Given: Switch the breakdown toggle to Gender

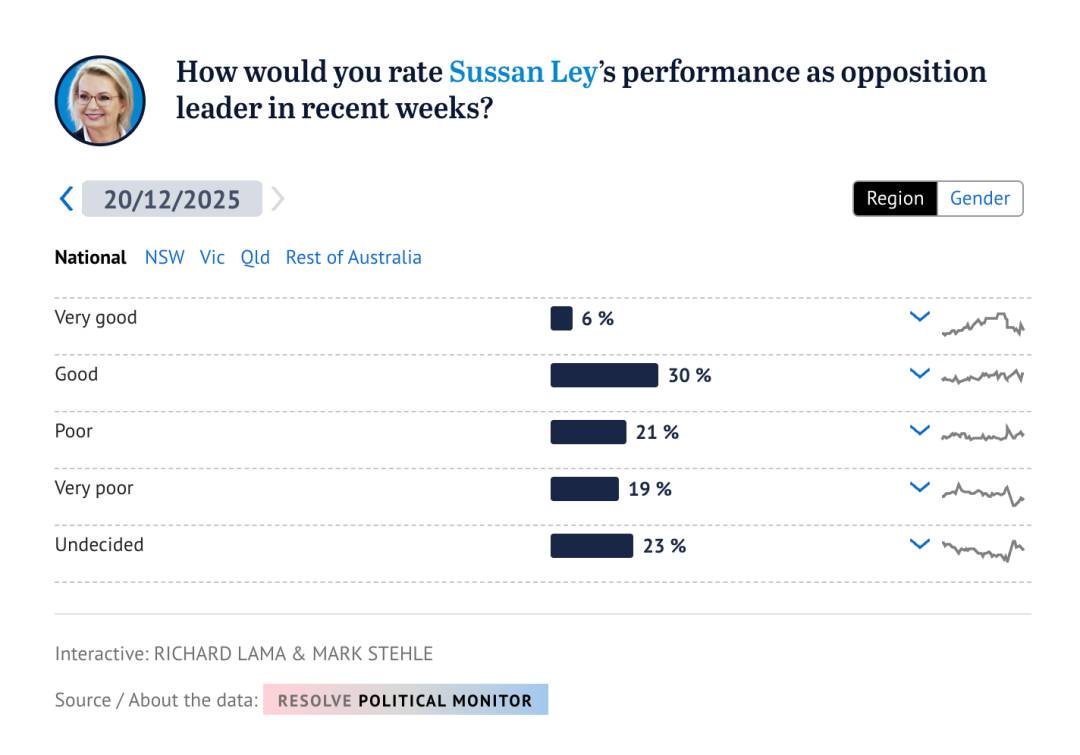Looking at the screenshot, I should pos(980,198).
